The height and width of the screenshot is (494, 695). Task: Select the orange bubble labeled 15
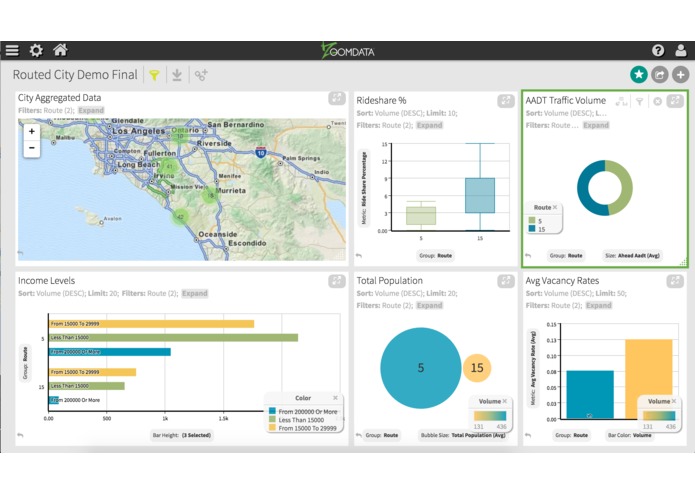tap(477, 368)
